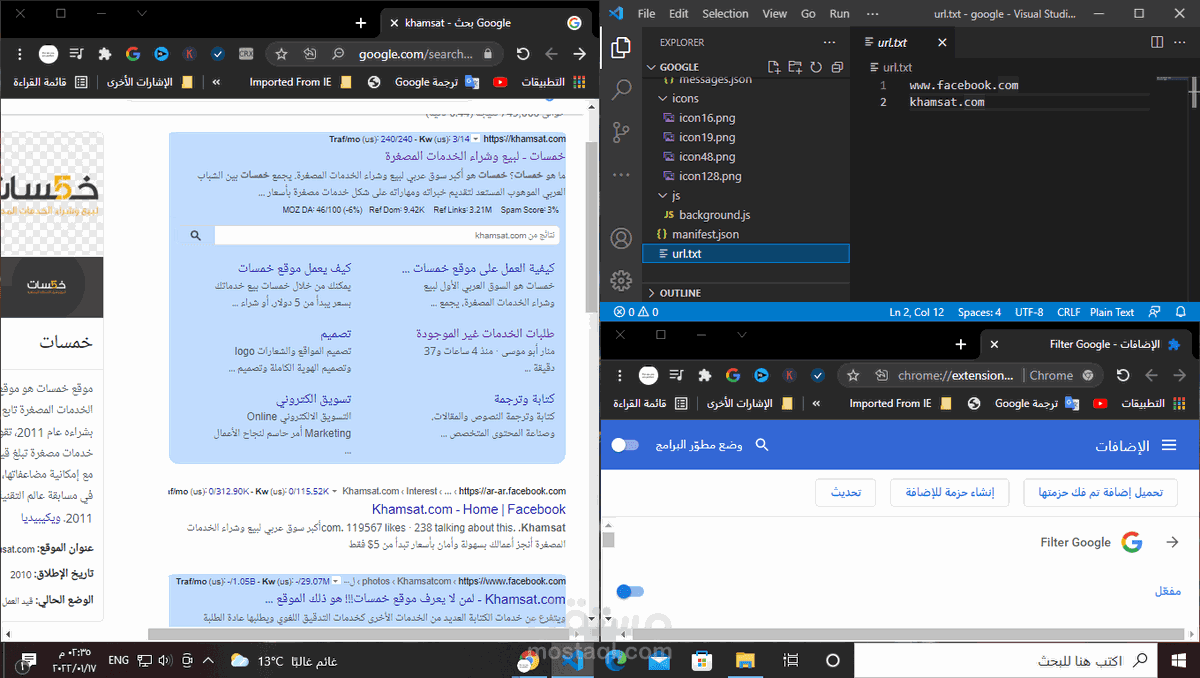Click New Folder icon in GOOGLE explorer header
This screenshot has width=1200, height=678.
(x=795, y=67)
